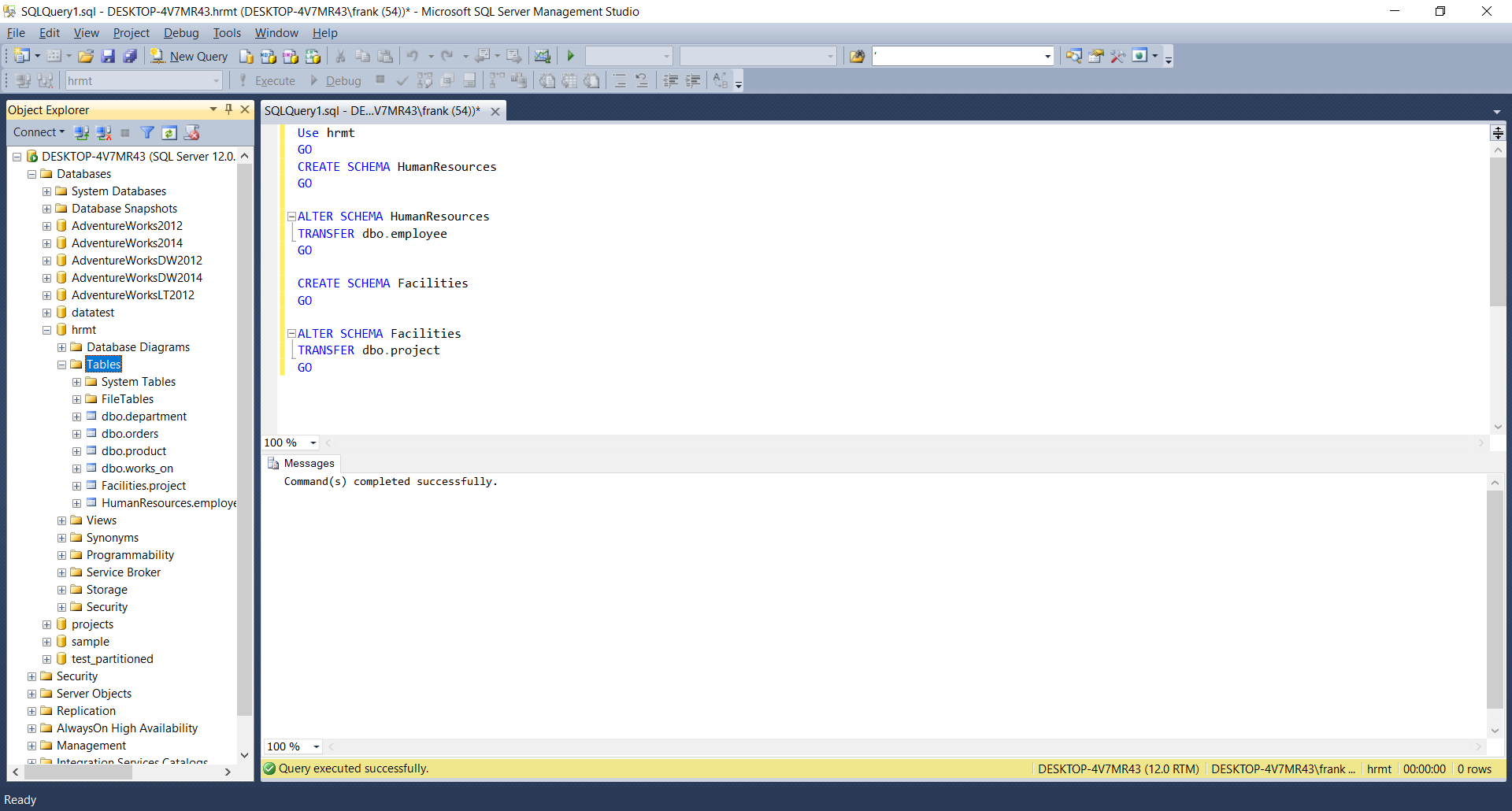
Task: Open the Toolbox hammer-and-wrench icon
Action: (1117, 56)
